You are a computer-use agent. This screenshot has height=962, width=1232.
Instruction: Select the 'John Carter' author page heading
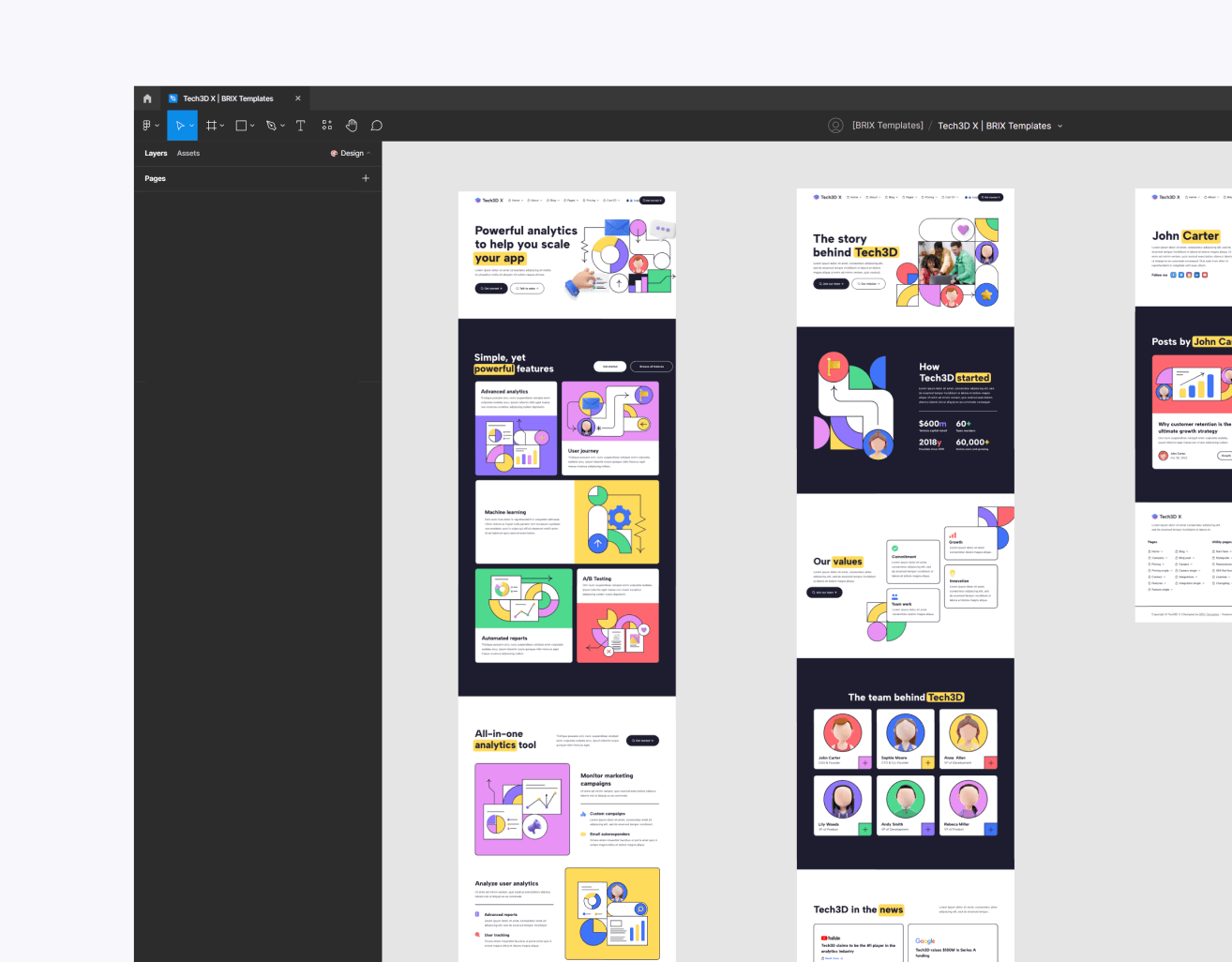click(x=1186, y=236)
